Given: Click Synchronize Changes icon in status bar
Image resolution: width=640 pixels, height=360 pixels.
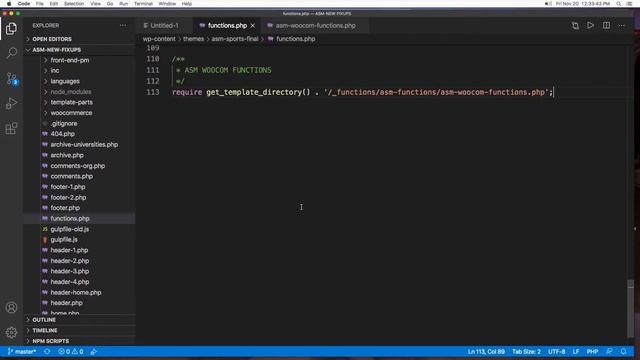Looking at the screenshot, I should pos(47,351).
